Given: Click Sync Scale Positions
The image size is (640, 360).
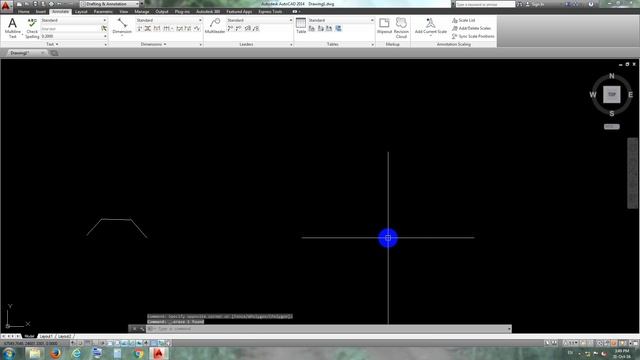Looking at the screenshot, I should [473, 36].
